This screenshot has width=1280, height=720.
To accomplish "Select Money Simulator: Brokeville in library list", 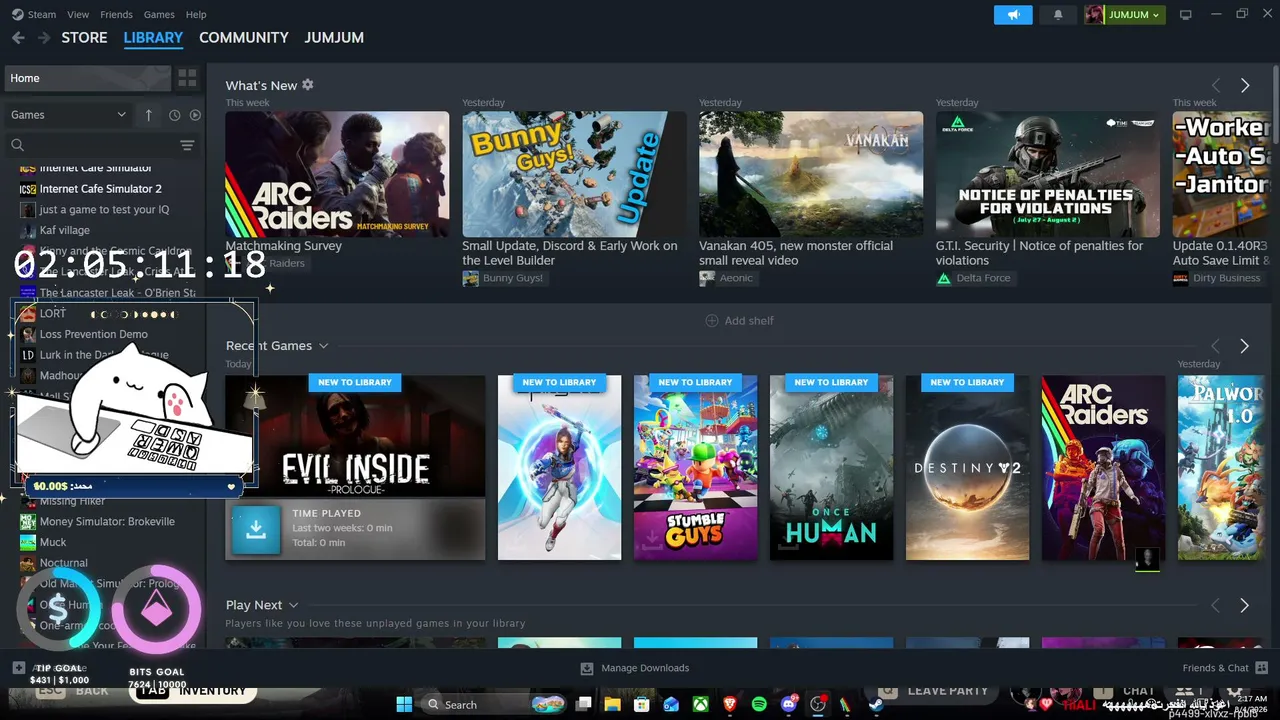I will [107, 522].
